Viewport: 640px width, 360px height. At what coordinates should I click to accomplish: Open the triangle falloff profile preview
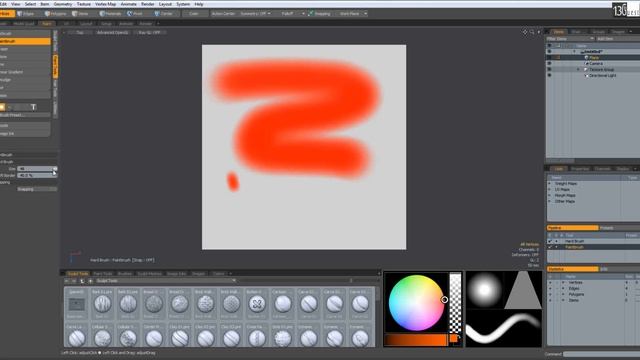523,290
